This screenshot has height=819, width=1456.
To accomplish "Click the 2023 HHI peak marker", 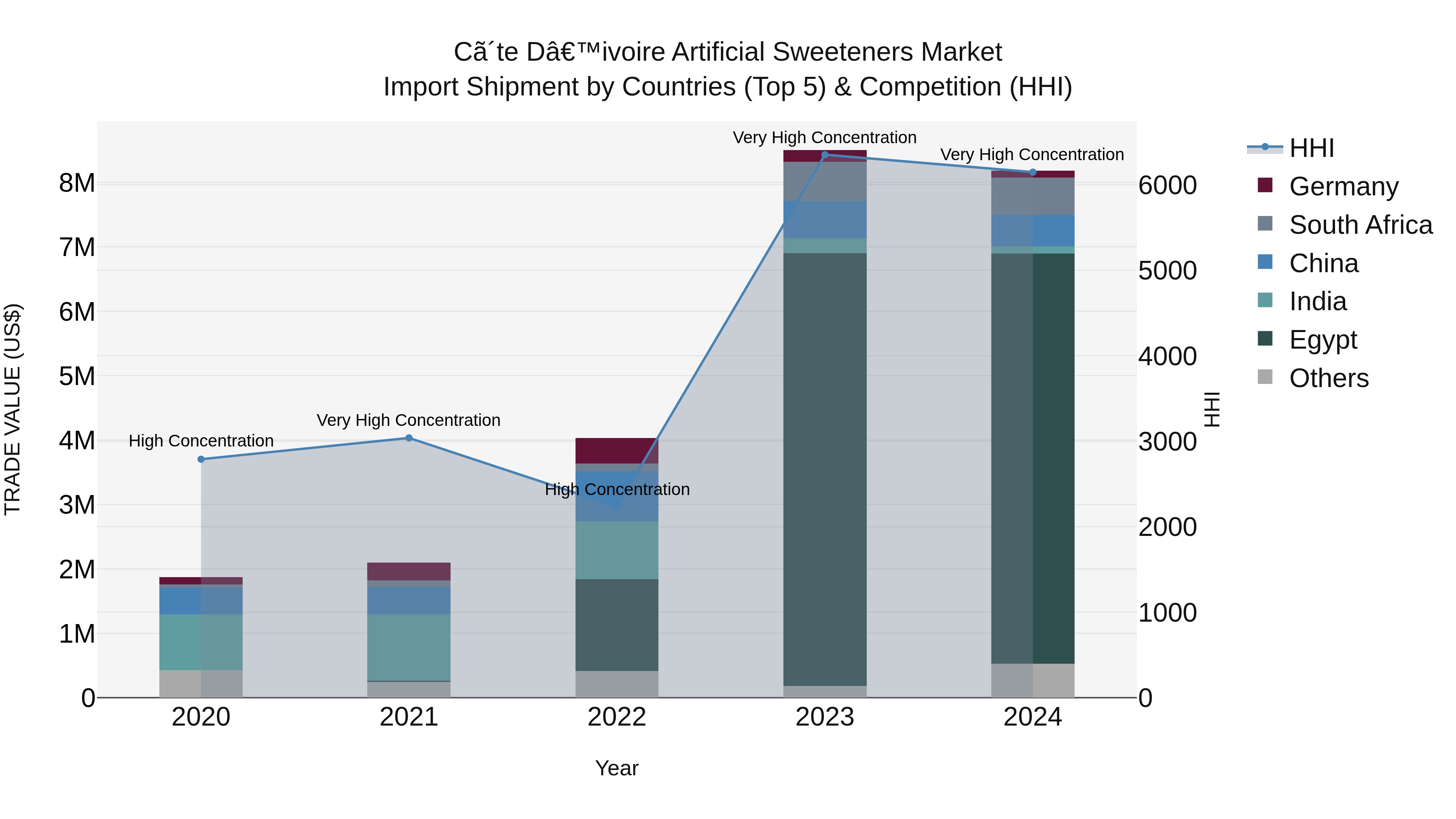I will pyautogui.click(x=825, y=154).
